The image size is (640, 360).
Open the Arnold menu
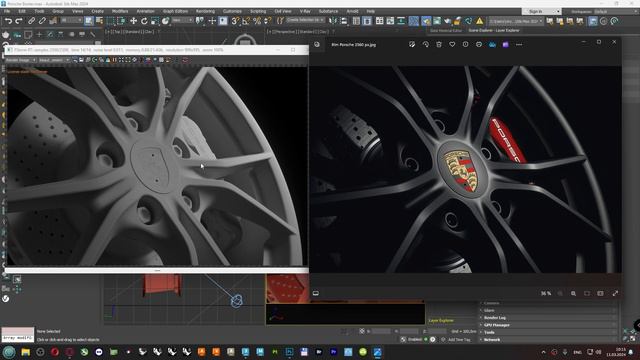352,11
